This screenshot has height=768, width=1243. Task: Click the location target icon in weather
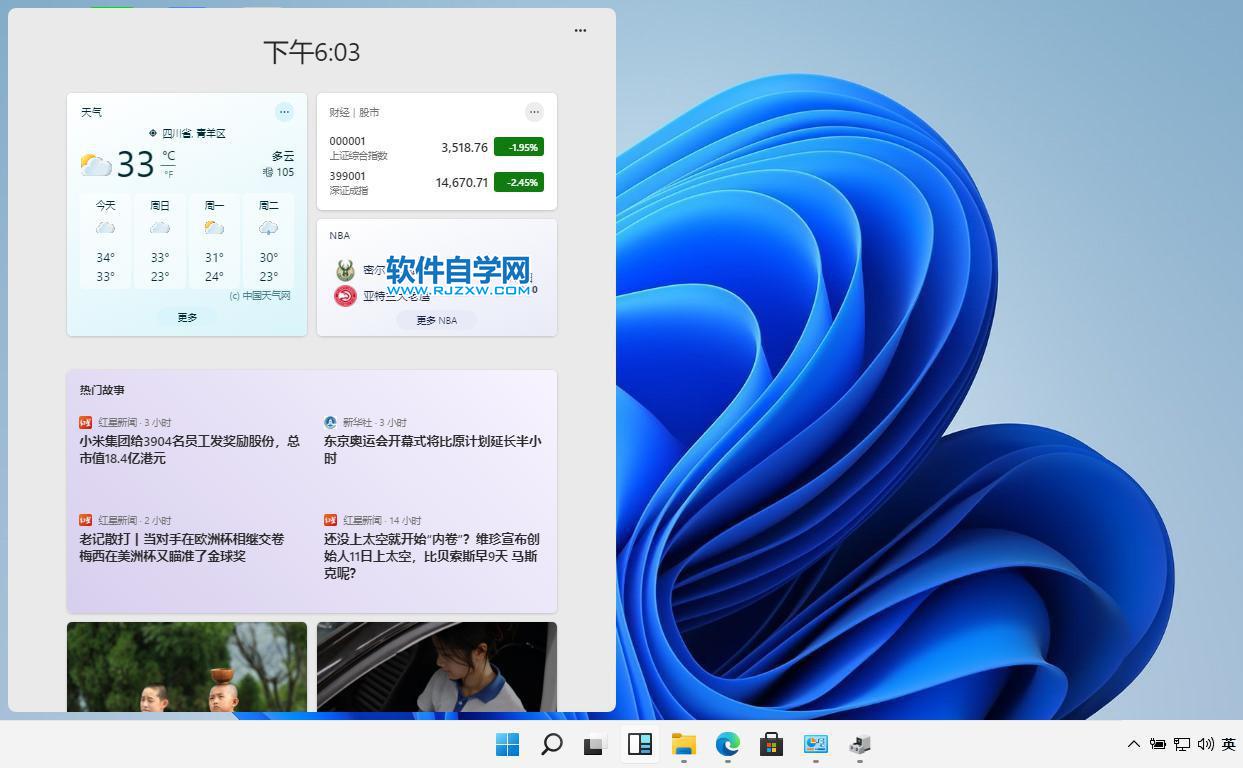coord(153,133)
